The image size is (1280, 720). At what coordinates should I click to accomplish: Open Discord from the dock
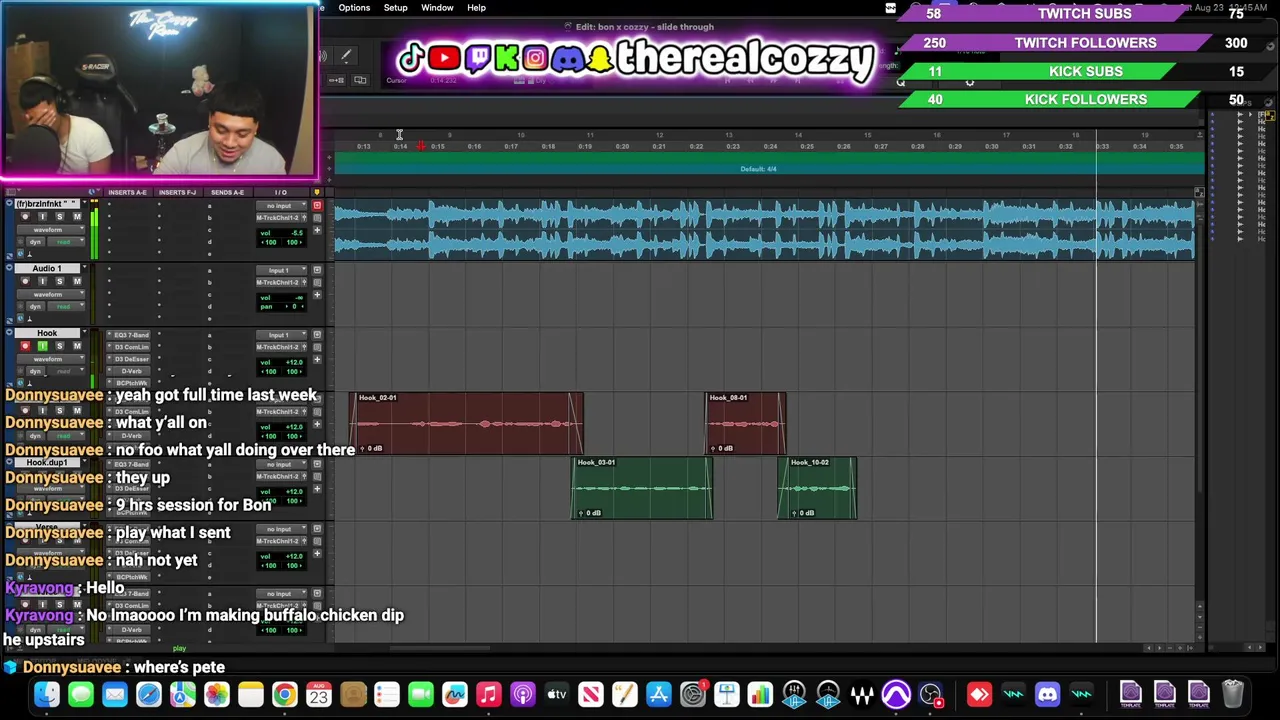[1047, 694]
